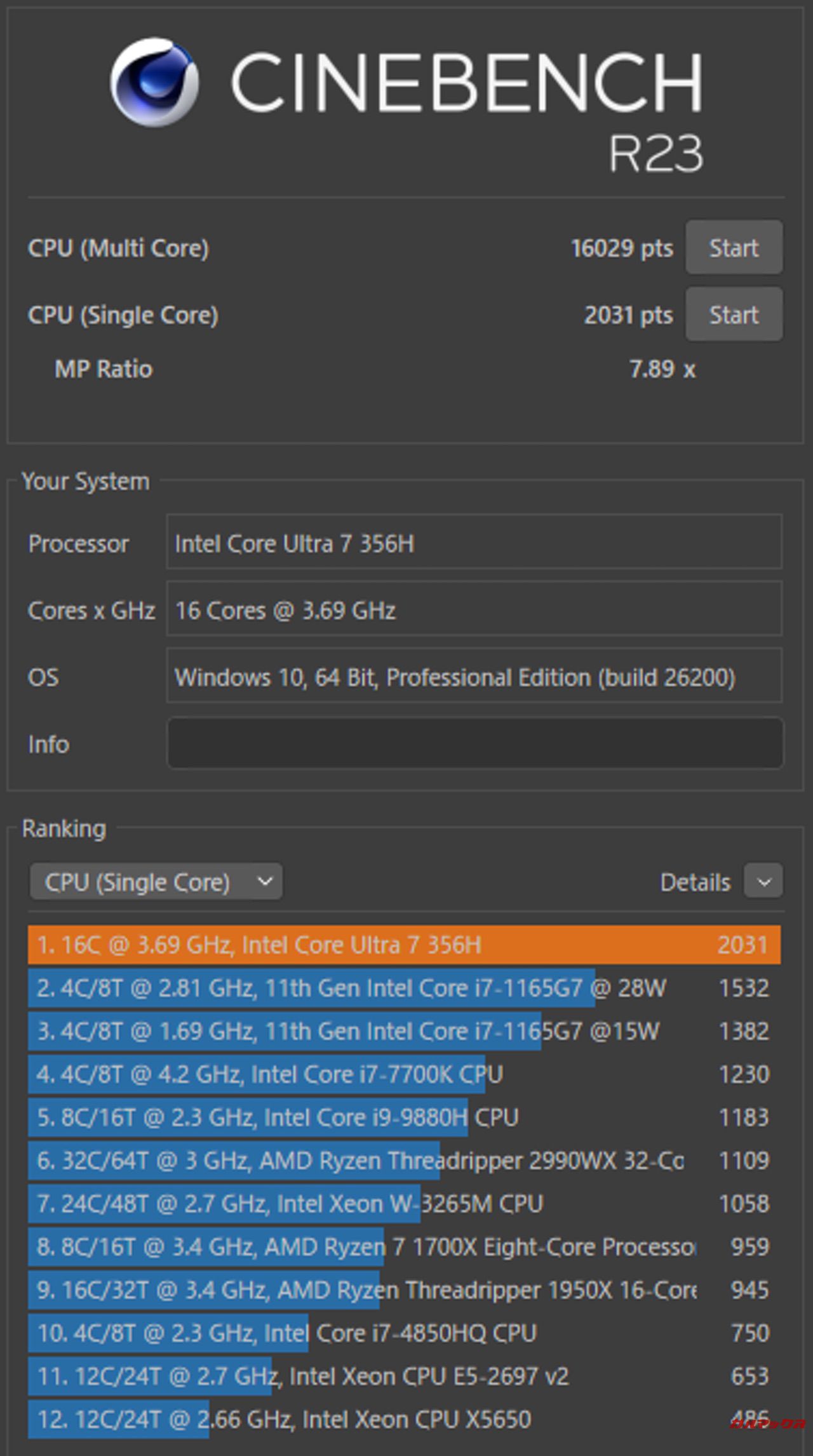Screen dimensions: 813x1456
Task: Open the CPU (Single Core) ranking dropdown
Action: pos(156,882)
